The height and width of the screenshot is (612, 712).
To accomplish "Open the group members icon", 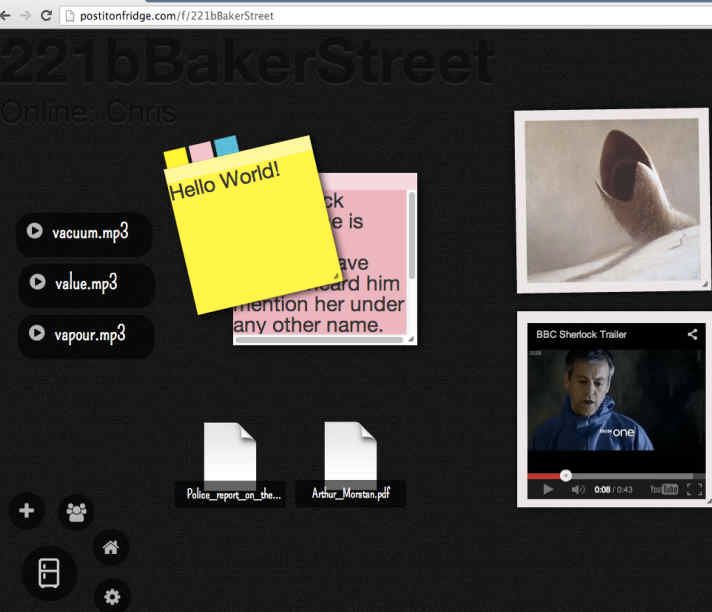I will [76, 512].
